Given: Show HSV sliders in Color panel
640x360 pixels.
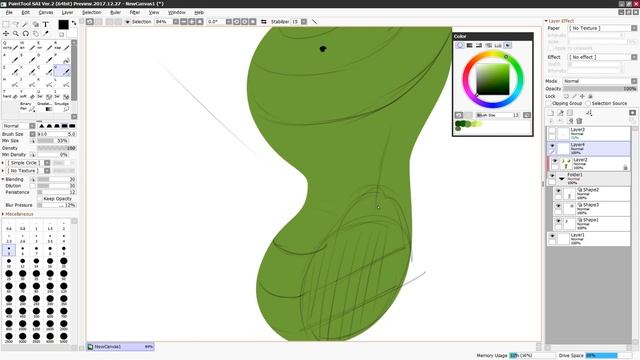Looking at the screenshot, I should [479, 45].
